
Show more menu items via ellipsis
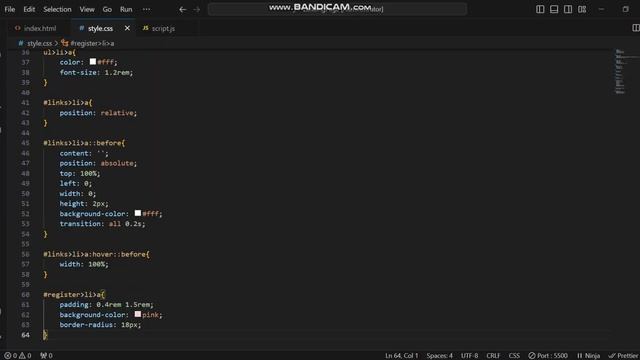point(146,9)
